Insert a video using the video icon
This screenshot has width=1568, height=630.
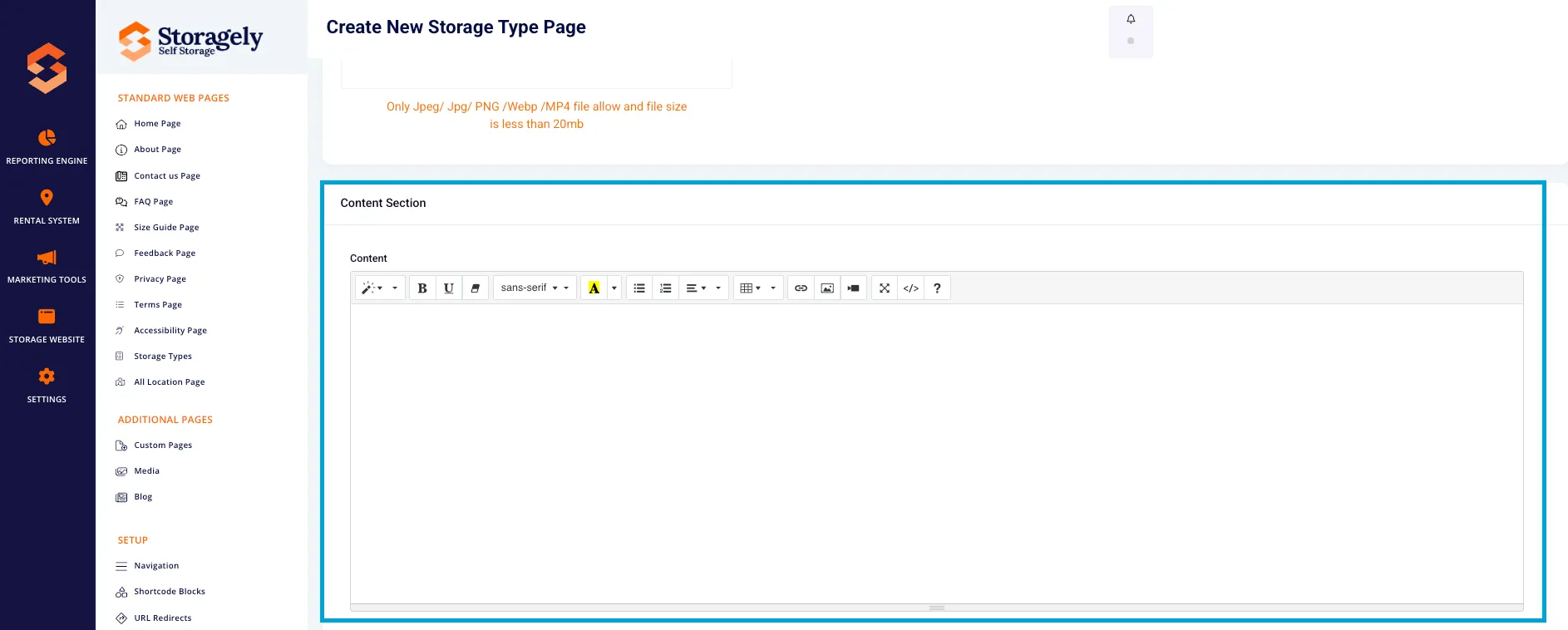click(x=854, y=288)
